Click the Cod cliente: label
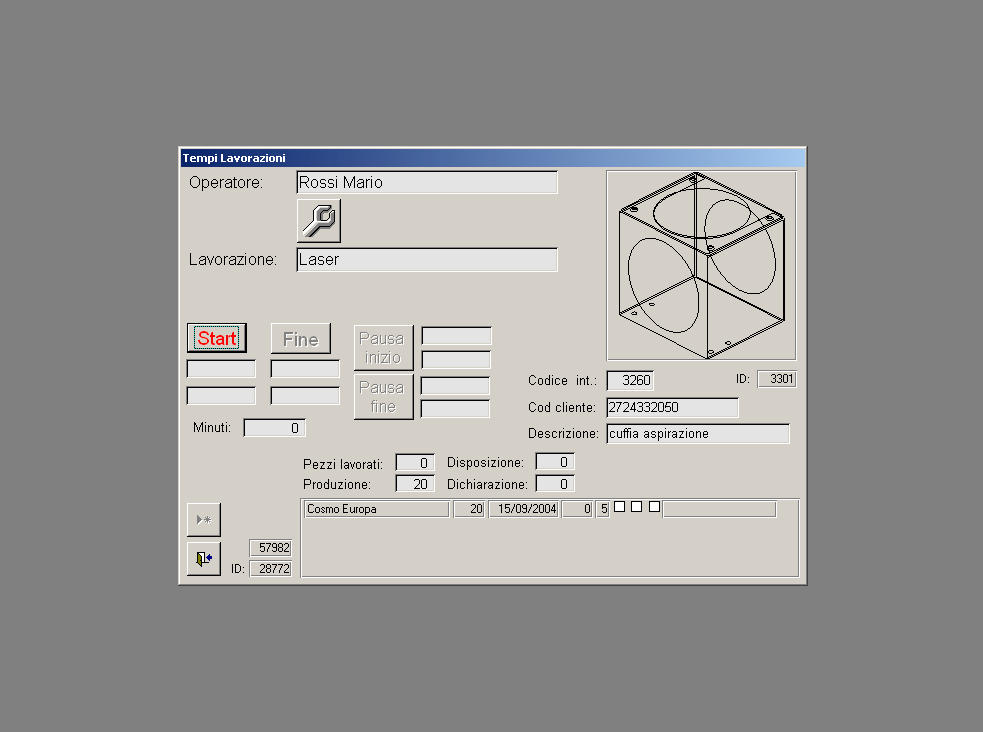Image resolution: width=983 pixels, height=732 pixels. tap(562, 407)
